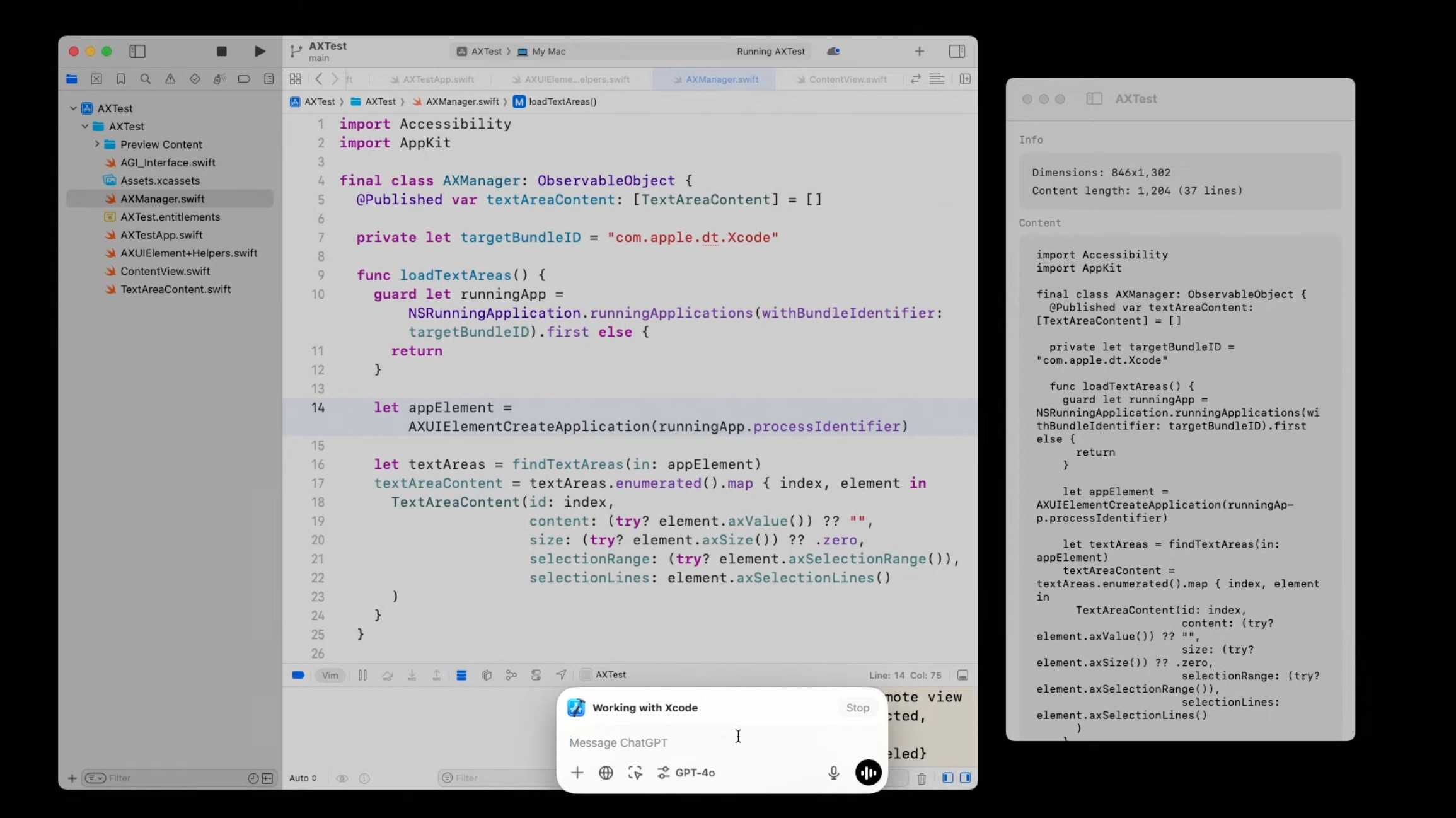This screenshot has height=818, width=1456.
Task: Toggle the right inspector panel
Action: [x=957, y=51]
